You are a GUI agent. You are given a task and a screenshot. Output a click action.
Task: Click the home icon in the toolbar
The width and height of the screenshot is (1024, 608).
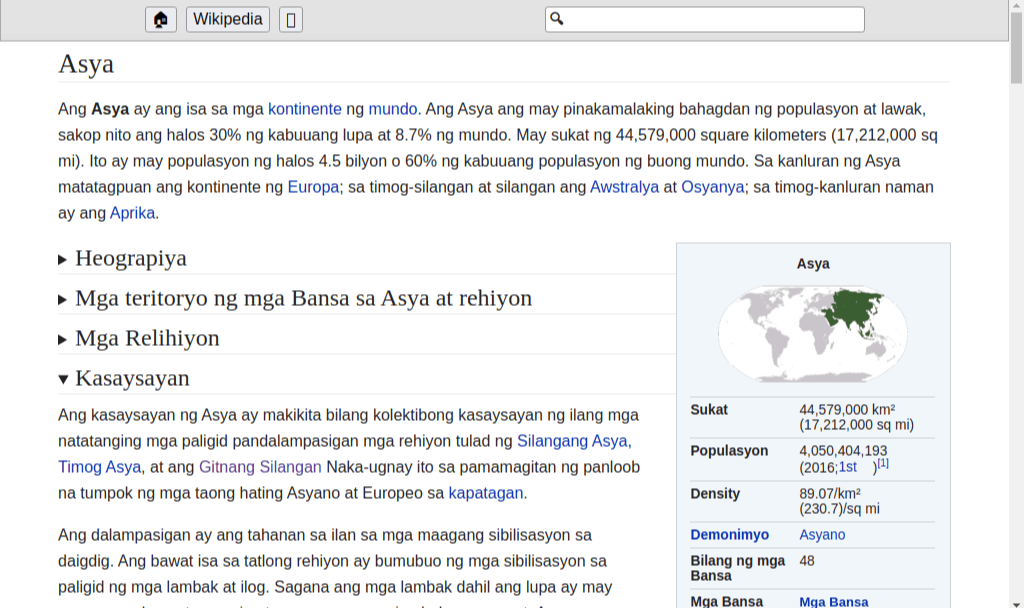click(x=161, y=19)
